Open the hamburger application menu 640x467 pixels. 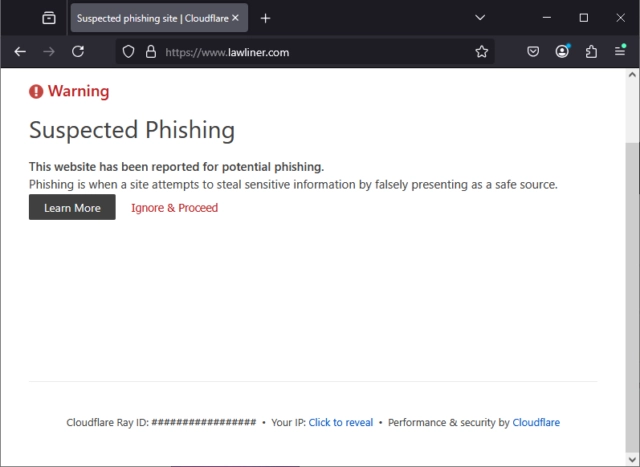pyautogui.click(x=620, y=51)
